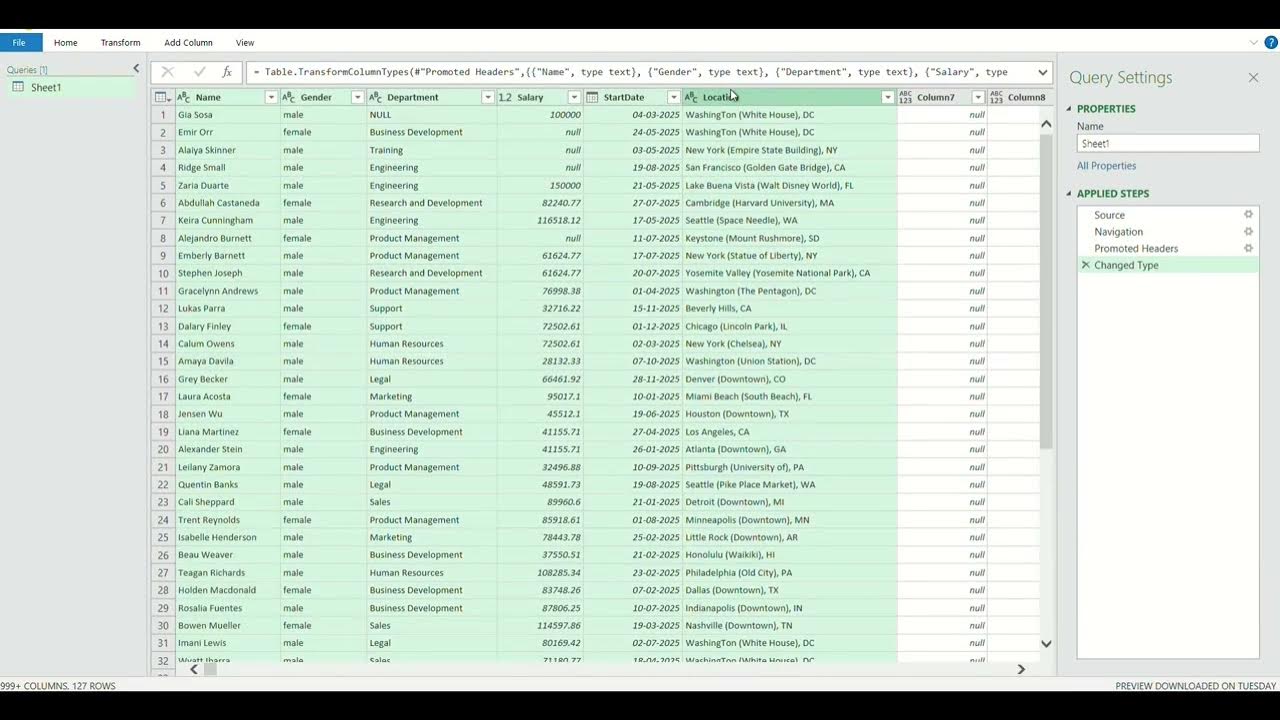Close the Query Settings pane
1280x720 pixels.
click(x=1253, y=77)
